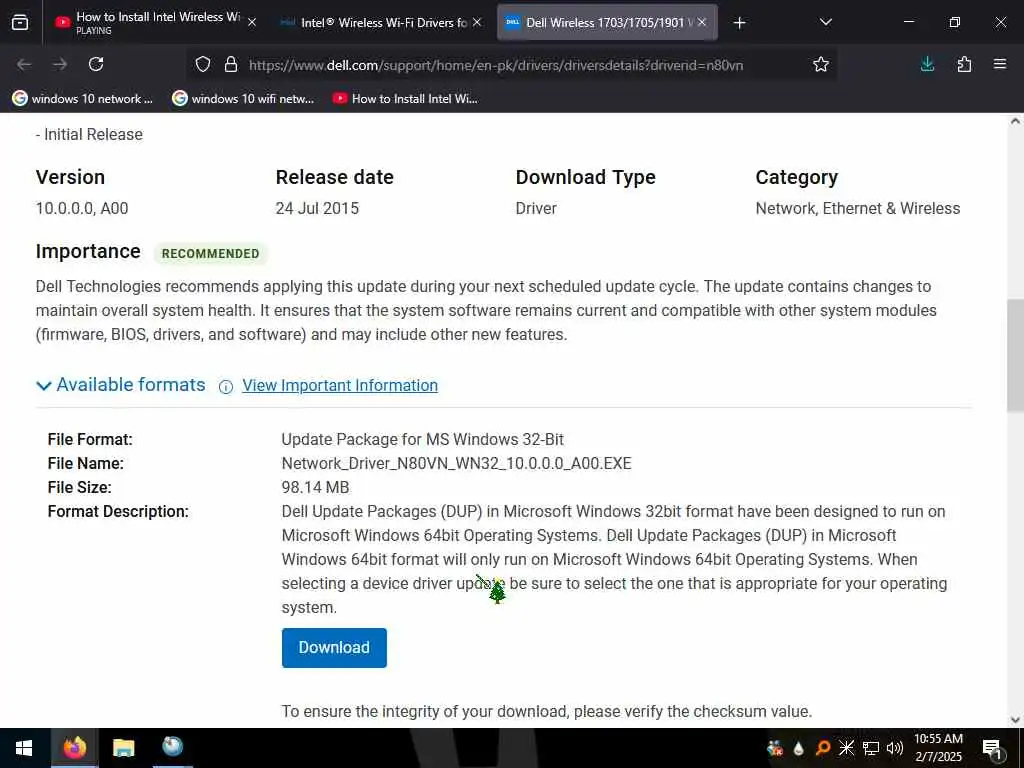1024x768 pixels.
Task: Open 'windows 10 network ...' bookmark
Action: tap(82, 99)
